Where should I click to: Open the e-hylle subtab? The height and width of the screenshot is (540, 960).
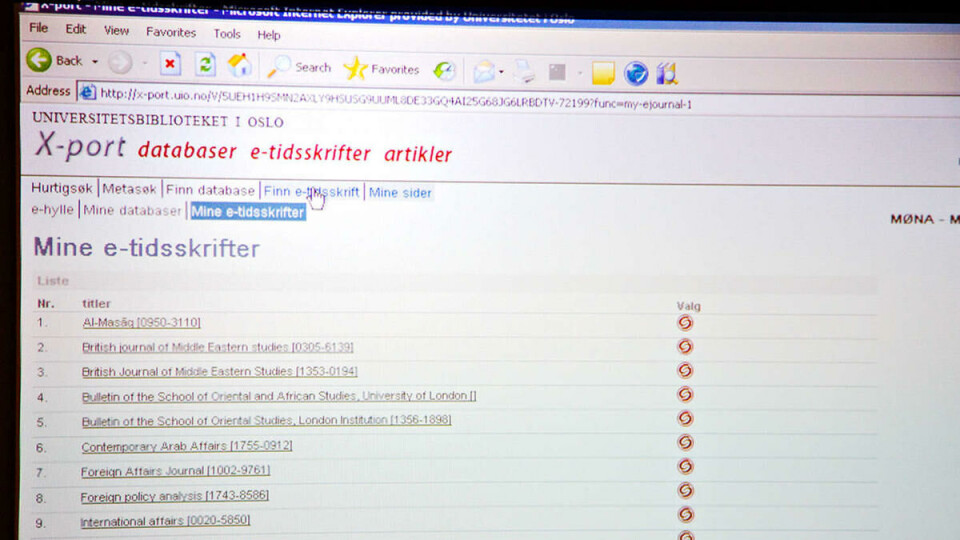click(53, 209)
